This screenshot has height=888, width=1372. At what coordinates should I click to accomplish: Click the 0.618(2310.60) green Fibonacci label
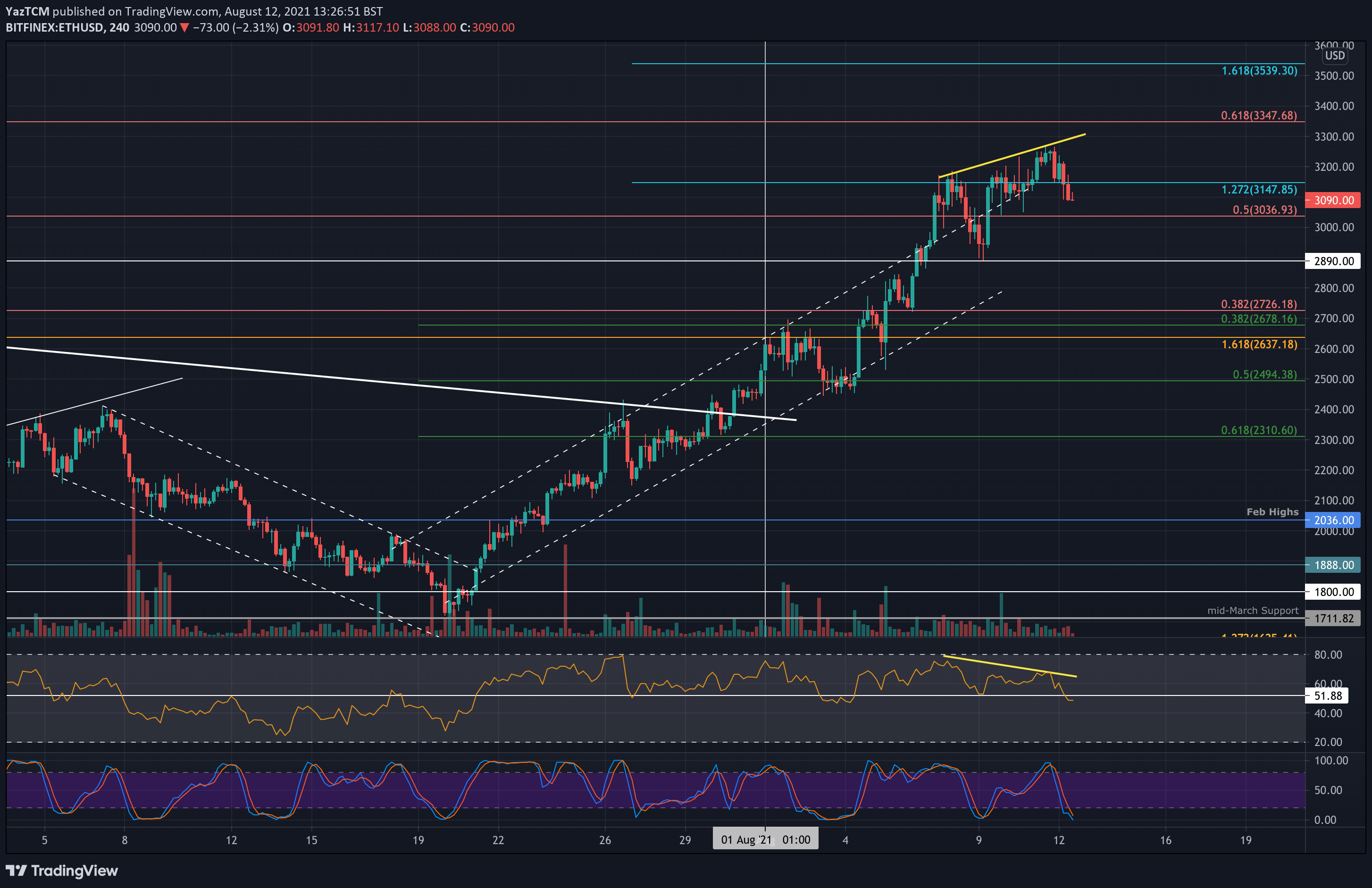point(1259,430)
